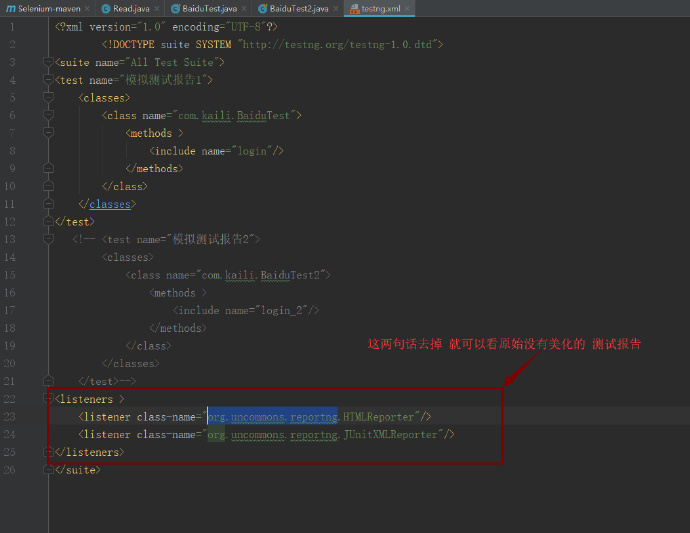690x533 pixels.
Task: Click 'com.kaili.BaiduTest2' in commented block
Action: [x=261, y=275]
